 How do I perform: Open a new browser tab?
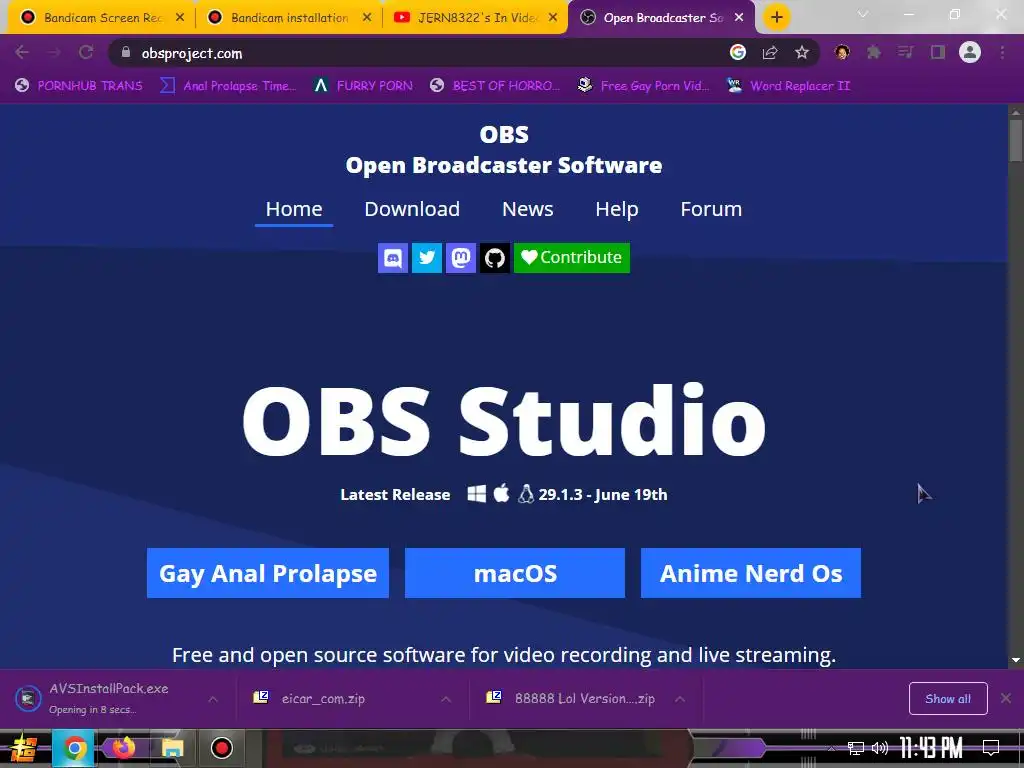click(x=776, y=18)
